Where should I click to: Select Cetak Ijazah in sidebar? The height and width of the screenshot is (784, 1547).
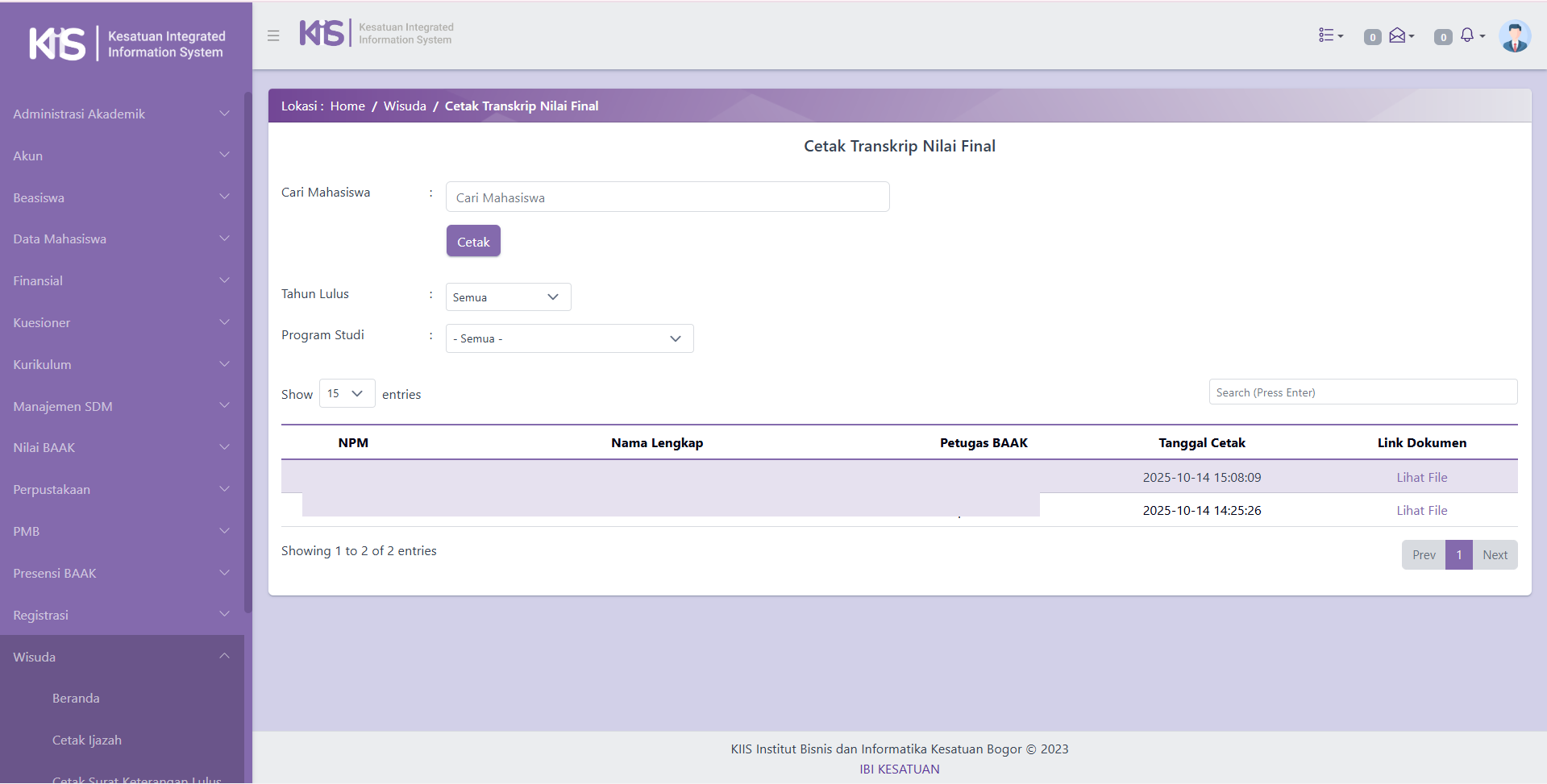pyautogui.click(x=87, y=740)
